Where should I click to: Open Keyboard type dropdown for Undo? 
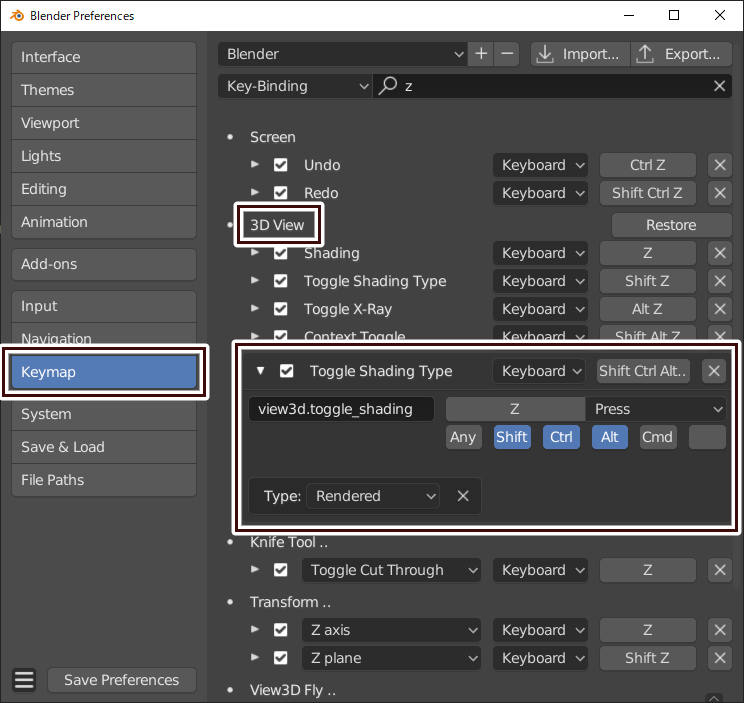coord(540,165)
